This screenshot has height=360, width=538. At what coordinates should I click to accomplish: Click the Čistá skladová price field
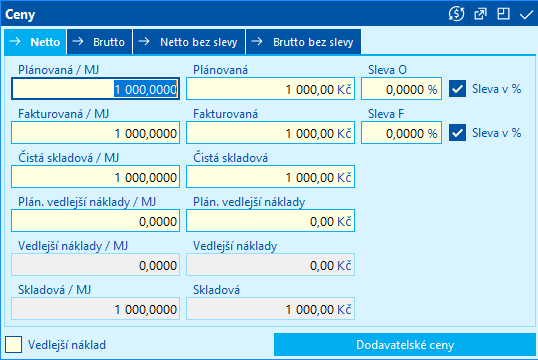(270, 177)
